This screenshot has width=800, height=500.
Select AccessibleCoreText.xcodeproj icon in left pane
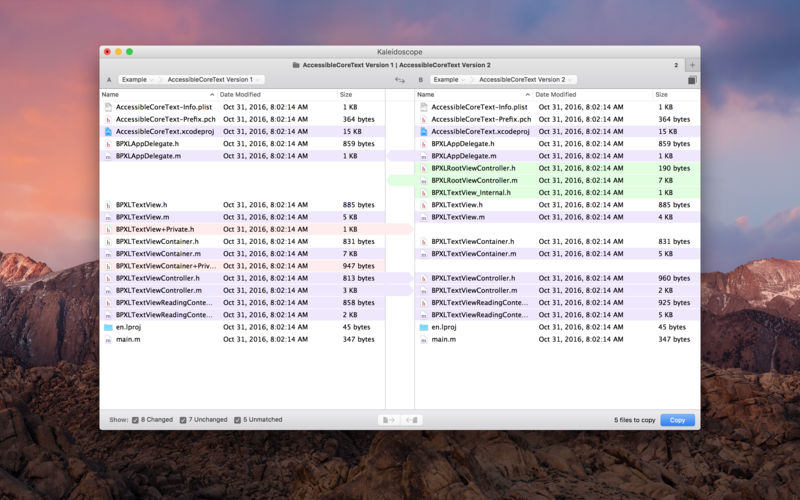pos(108,132)
